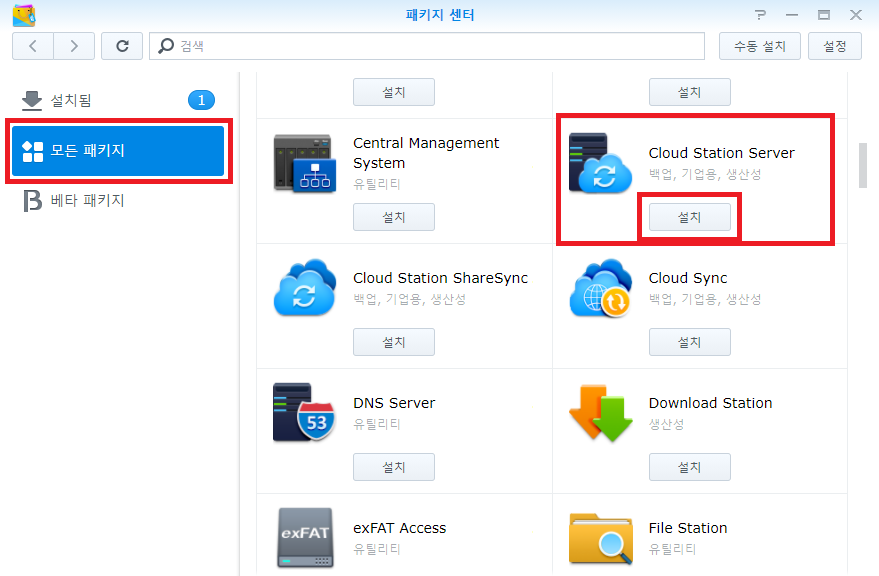Open 수동 설치 manual install
879x576 pixels.
point(760,46)
